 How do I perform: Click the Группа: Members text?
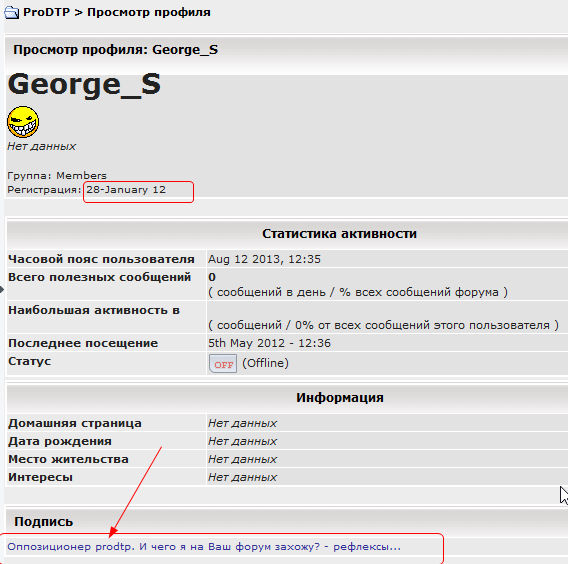click(57, 176)
